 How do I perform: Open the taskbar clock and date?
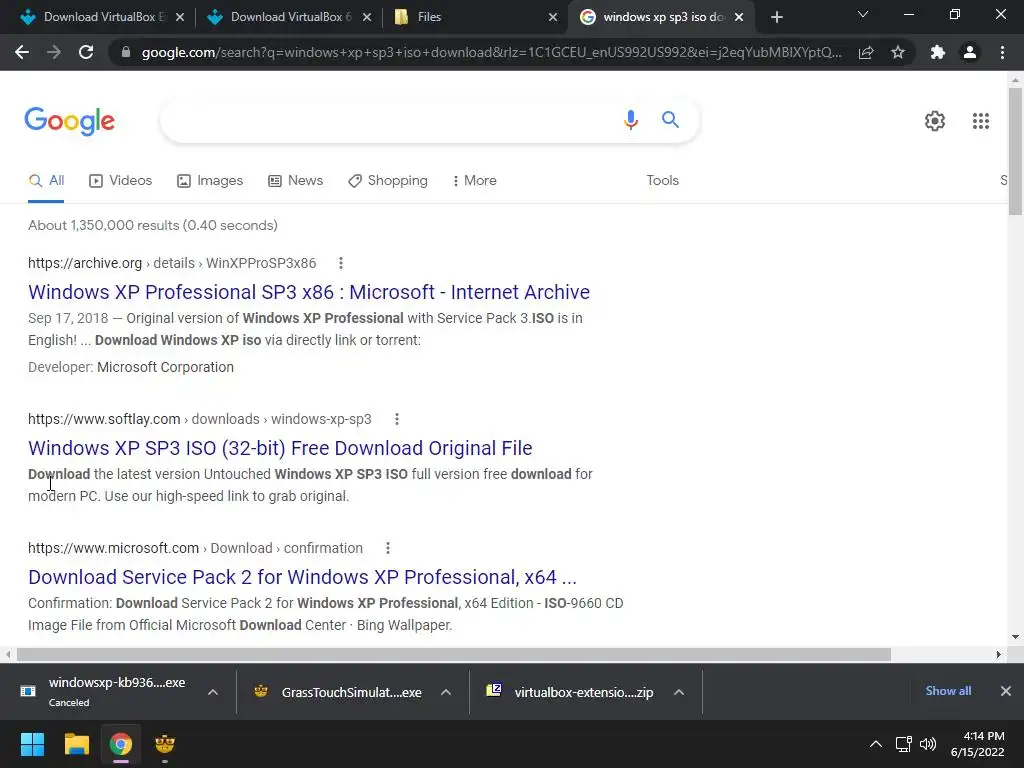tap(978, 744)
